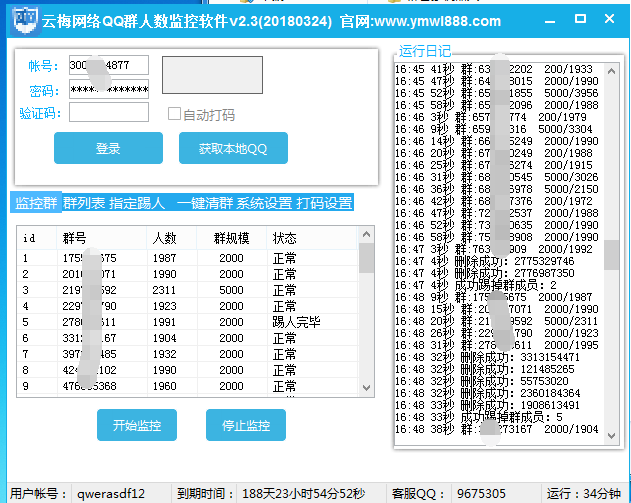This screenshot has width=631, height=503.
Task: Click 获取本地QQ button
Action: 233,148
